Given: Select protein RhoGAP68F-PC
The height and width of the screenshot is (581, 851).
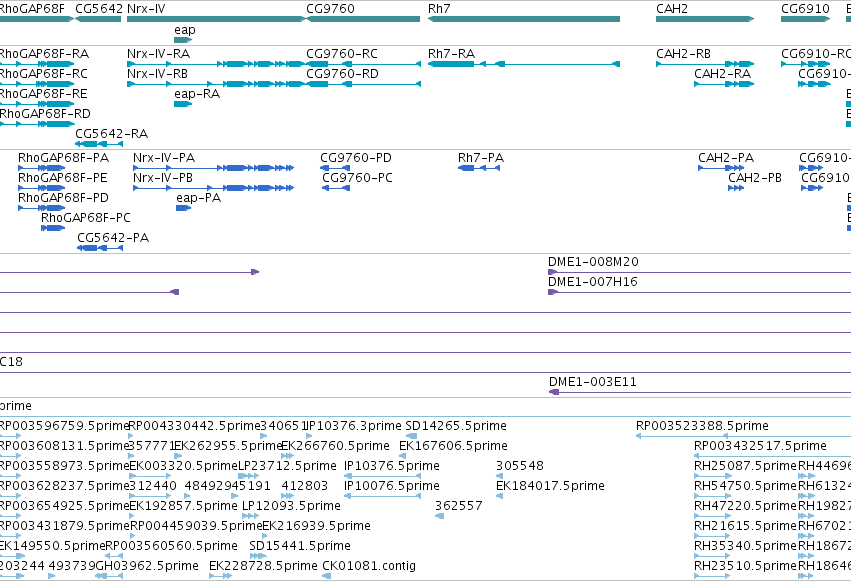Looking at the screenshot, I should (x=53, y=228).
